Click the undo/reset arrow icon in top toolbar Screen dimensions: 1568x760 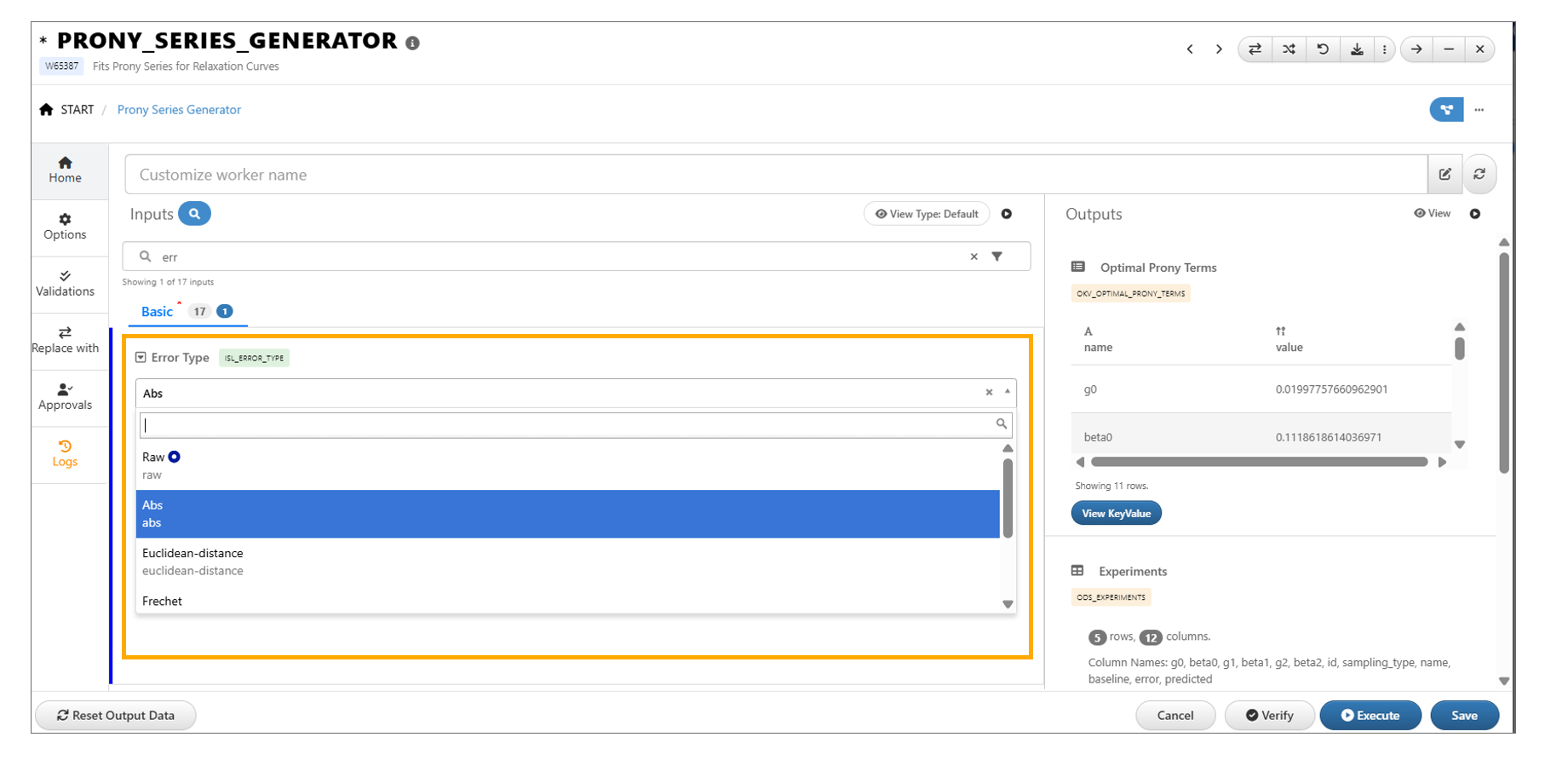1323,49
